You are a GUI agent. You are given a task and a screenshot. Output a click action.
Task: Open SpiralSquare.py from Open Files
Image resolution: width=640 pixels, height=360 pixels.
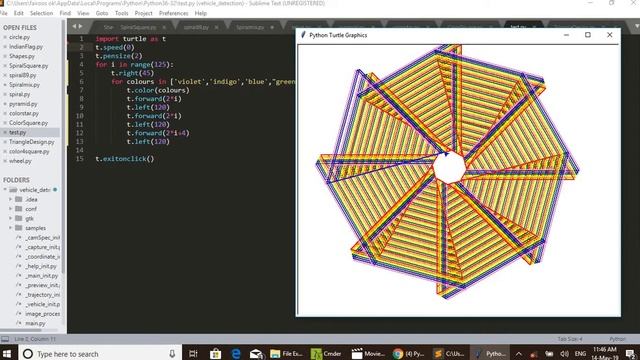point(29,66)
